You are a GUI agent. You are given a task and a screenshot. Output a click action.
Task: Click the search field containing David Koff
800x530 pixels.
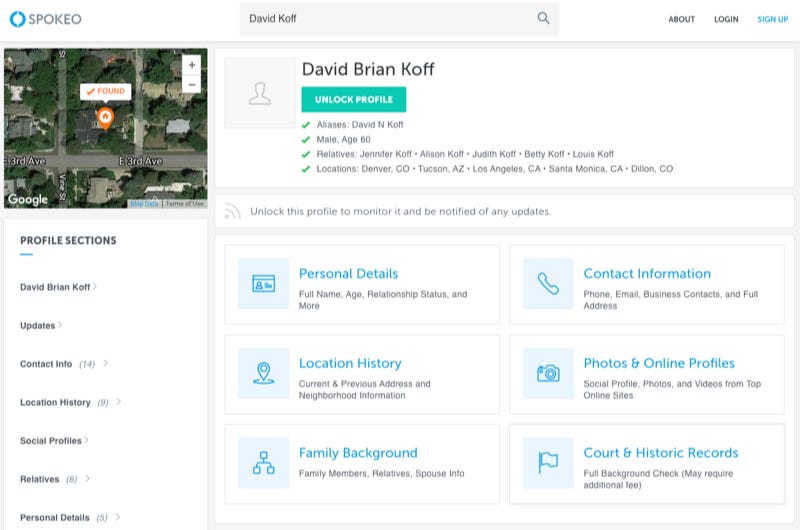(399, 18)
